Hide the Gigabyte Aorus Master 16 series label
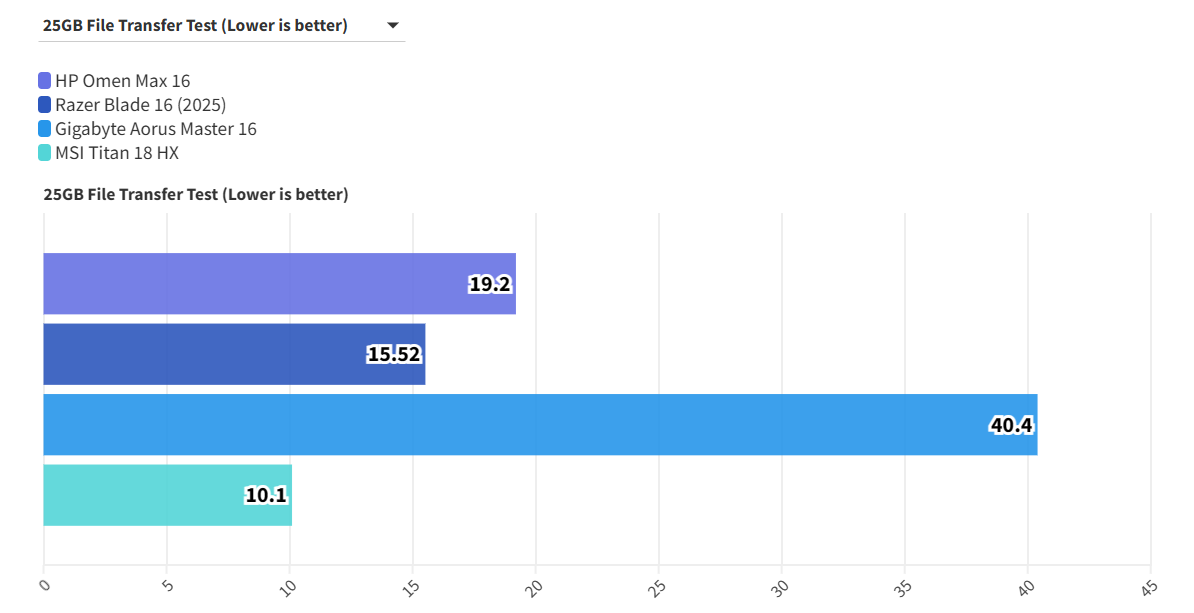Screen dimensions: 1194x613 click(x=156, y=129)
